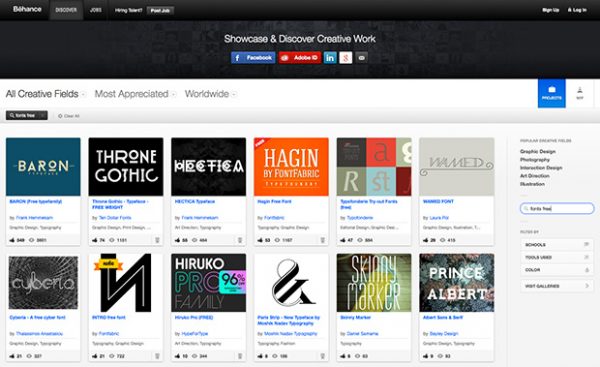Click Clear All filters
The width and height of the screenshot is (600, 367).
coord(69,116)
